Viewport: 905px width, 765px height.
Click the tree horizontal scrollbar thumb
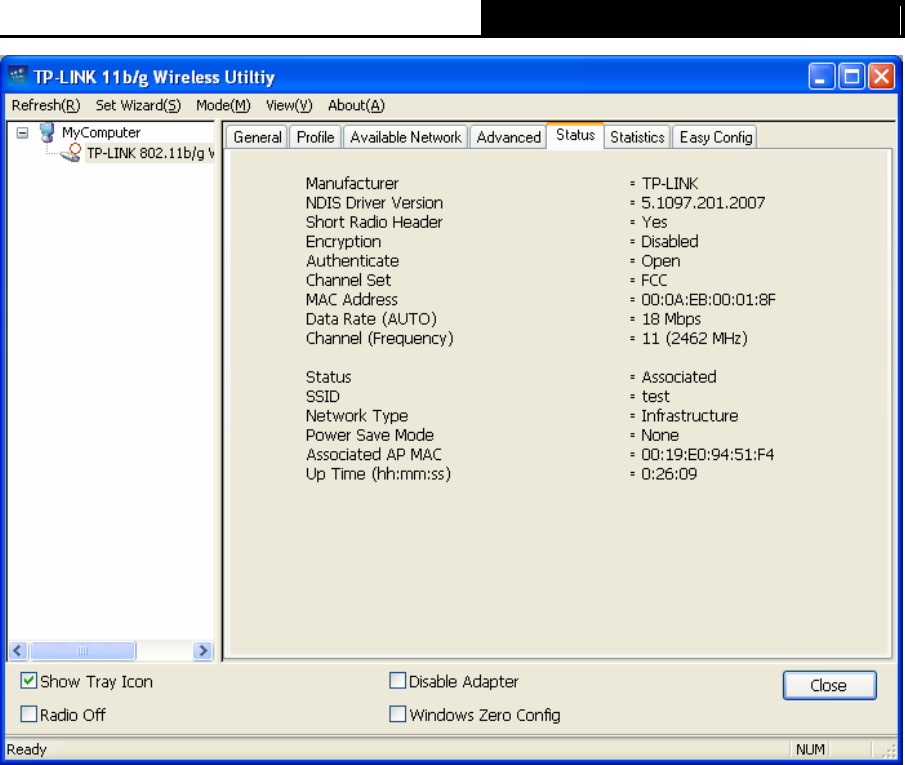[x=83, y=651]
